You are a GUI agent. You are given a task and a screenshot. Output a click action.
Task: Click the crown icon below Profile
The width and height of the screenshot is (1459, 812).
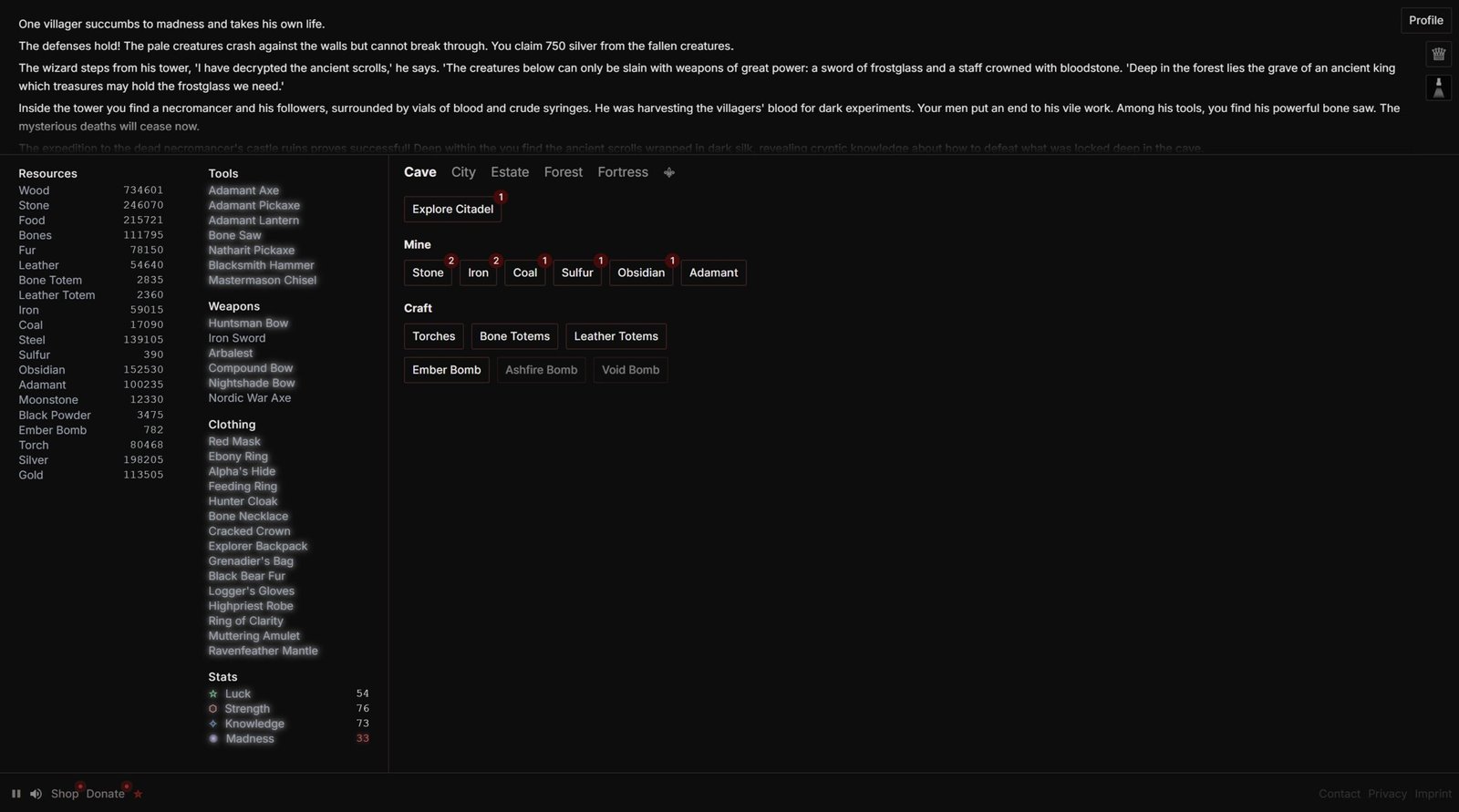1438,54
